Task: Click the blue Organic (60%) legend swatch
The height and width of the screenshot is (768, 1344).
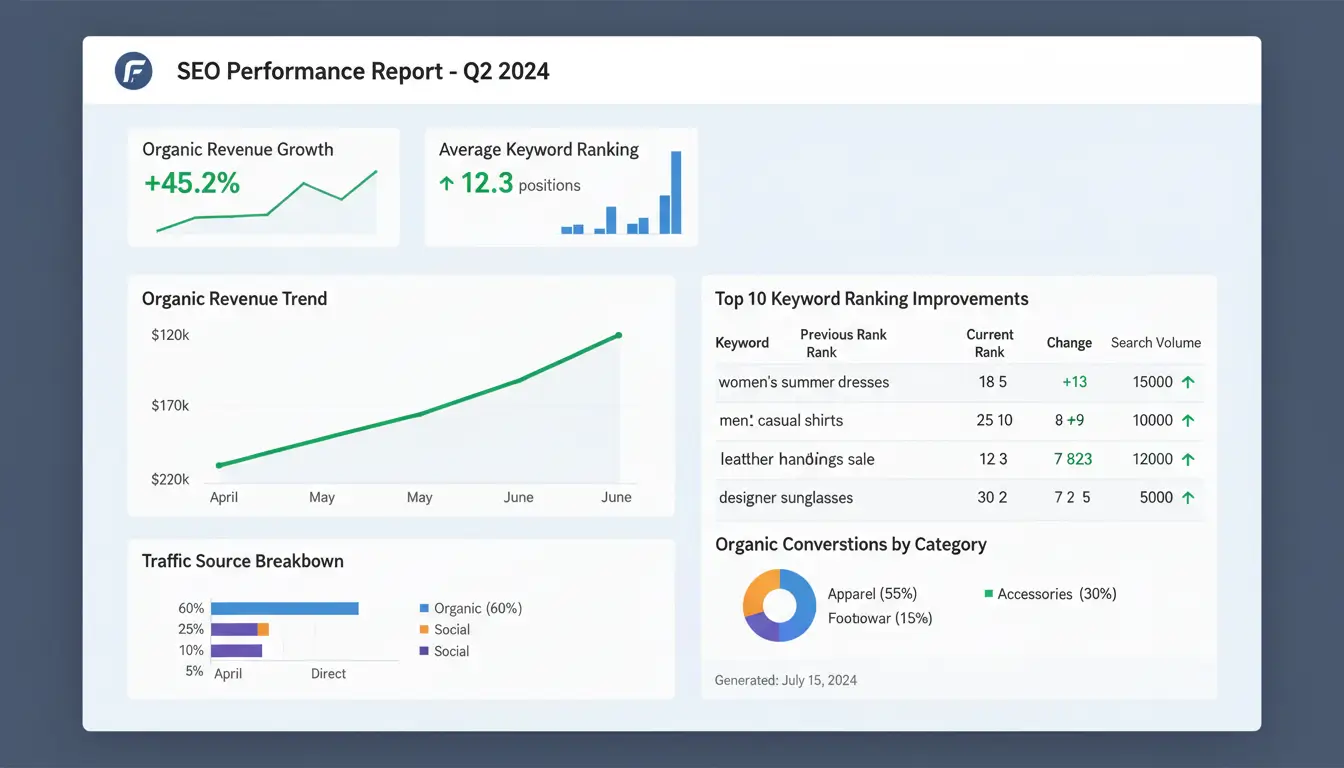Action: click(x=424, y=608)
